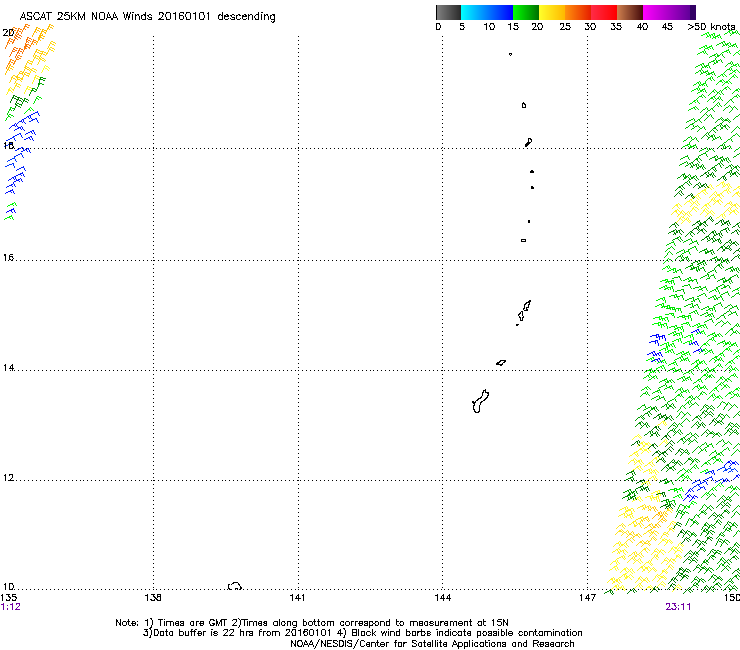Image resolution: width=740 pixels, height=650 pixels.
Task: Click the 'NOAA/NESDIS/Center for Satellite Applications' credit line
Action: click(432, 644)
